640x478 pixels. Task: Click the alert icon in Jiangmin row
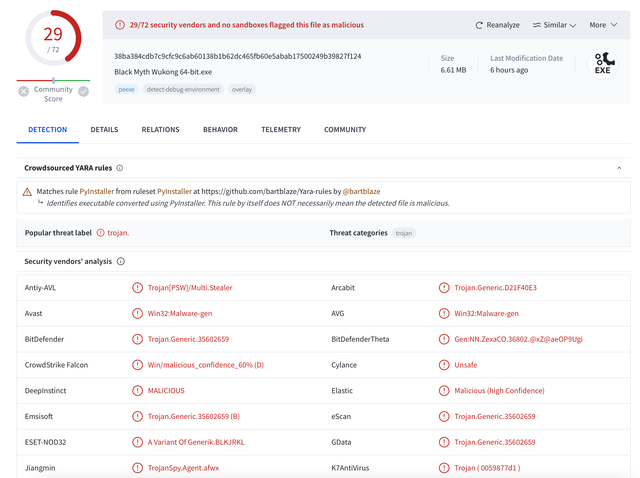138,468
